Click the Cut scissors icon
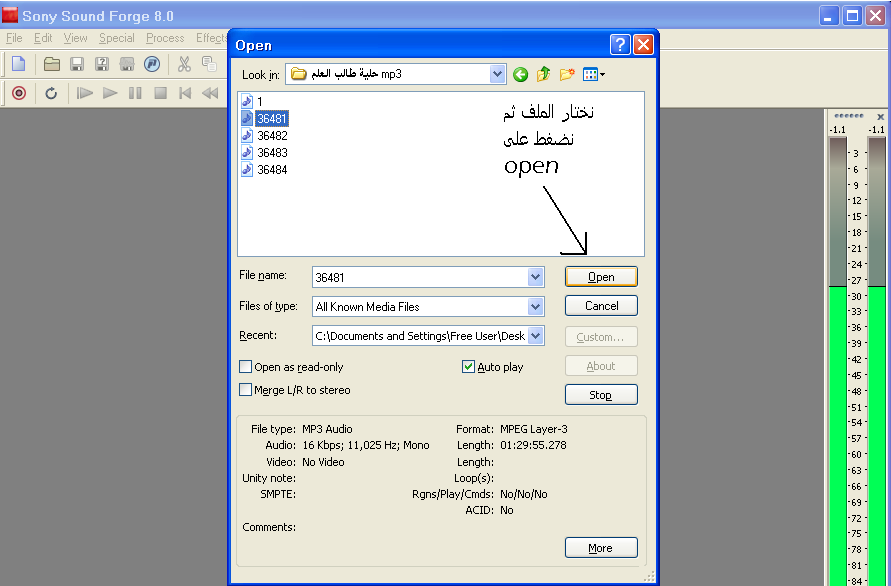This screenshot has width=891, height=586. pyautogui.click(x=184, y=64)
